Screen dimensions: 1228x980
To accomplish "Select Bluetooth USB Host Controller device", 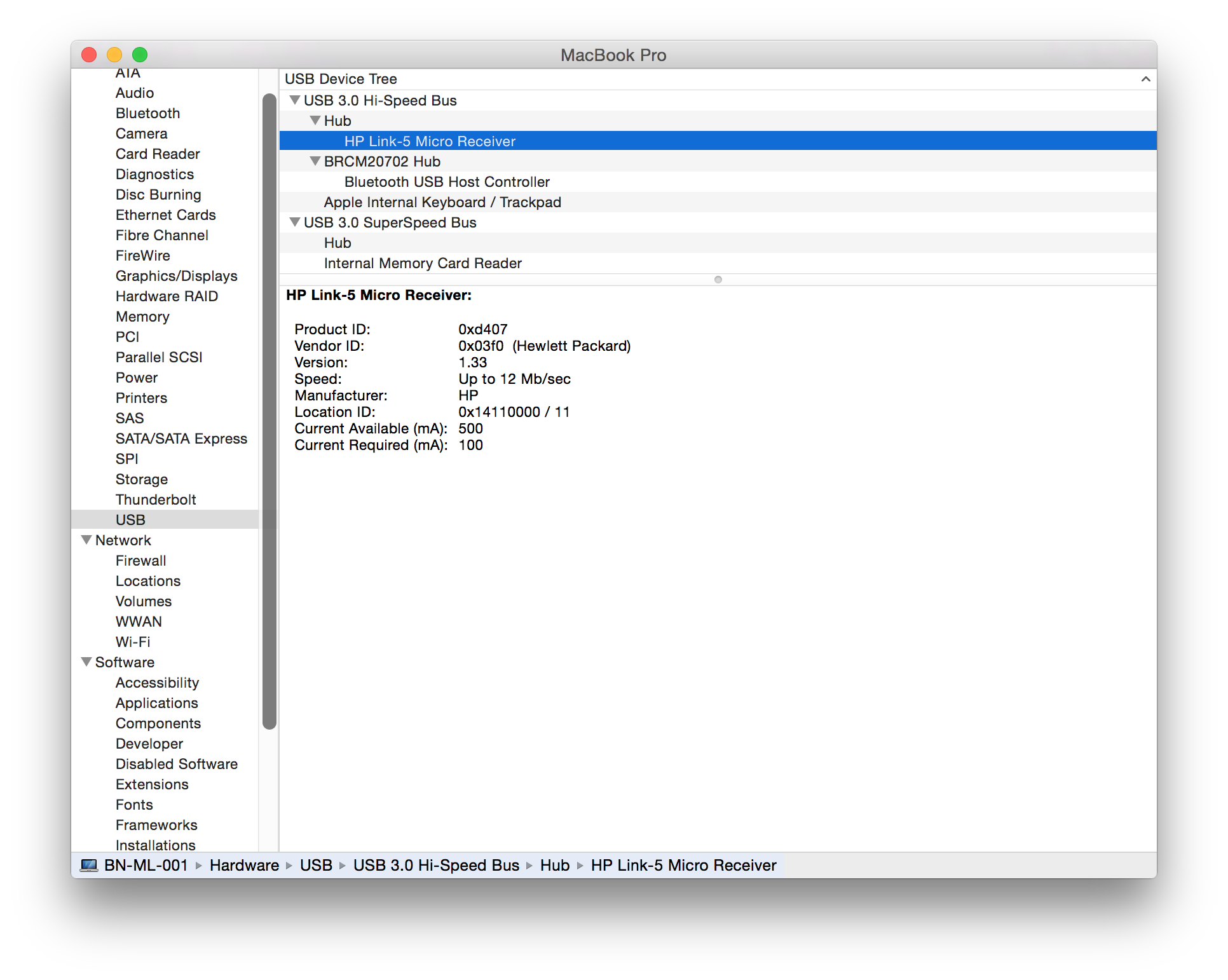I will (x=447, y=182).
